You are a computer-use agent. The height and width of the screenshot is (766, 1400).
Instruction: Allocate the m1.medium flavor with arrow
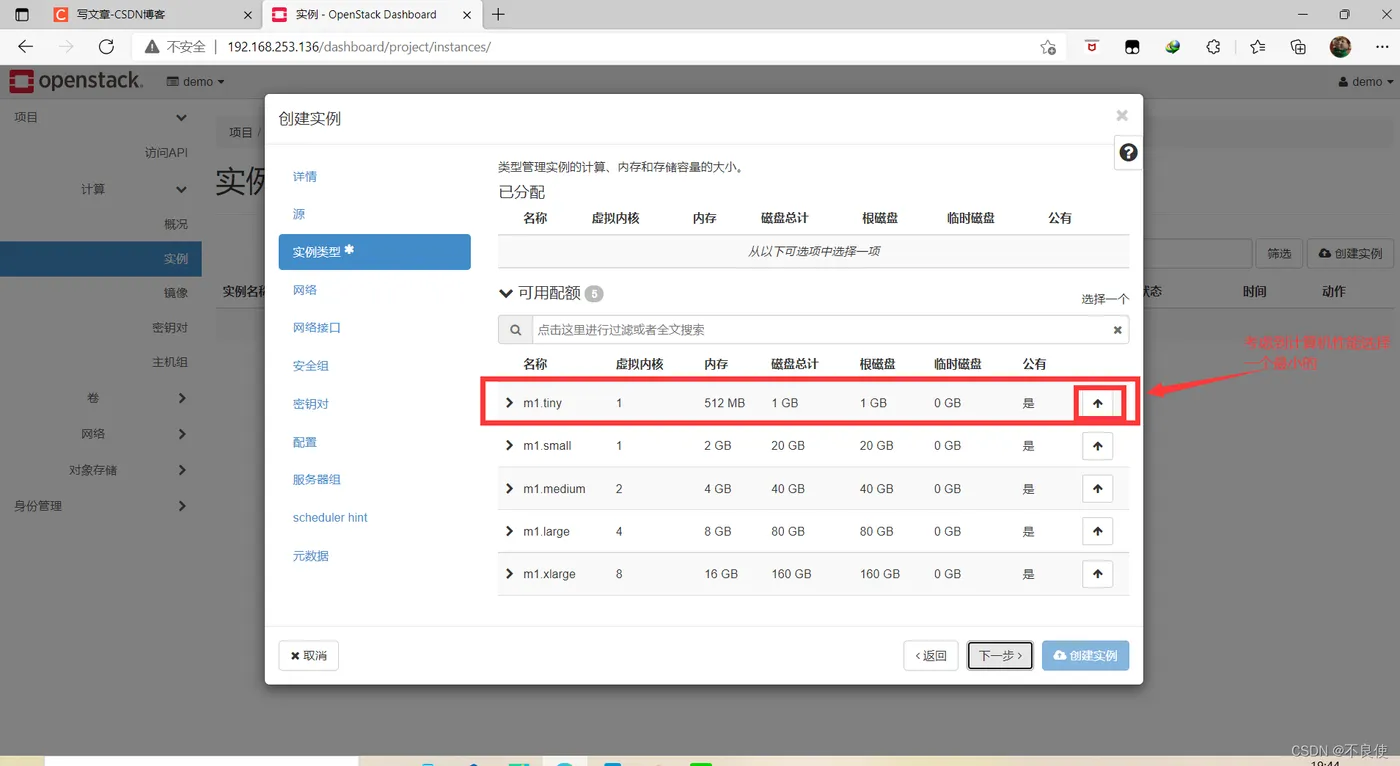pyautogui.click(x=1097, y=489)
